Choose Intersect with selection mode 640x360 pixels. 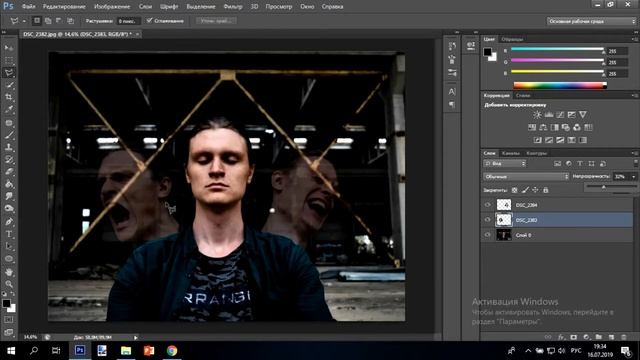[x=70, y=20]
